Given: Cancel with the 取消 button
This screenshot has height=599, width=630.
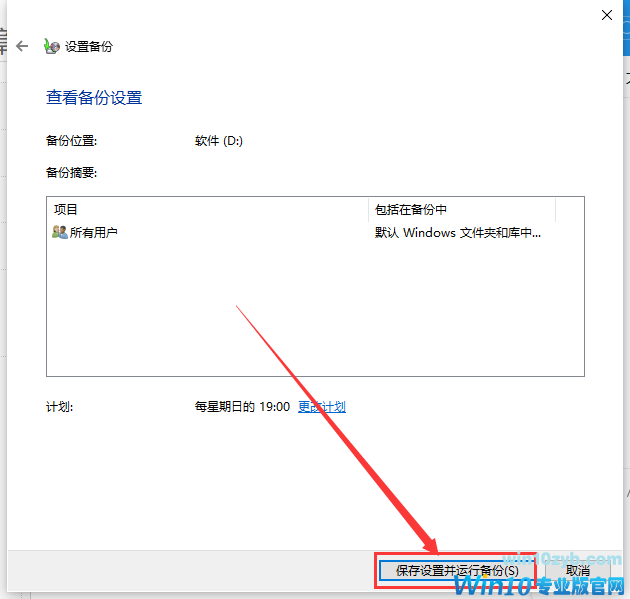Looking at the screenshot, I should coord(577,570).
